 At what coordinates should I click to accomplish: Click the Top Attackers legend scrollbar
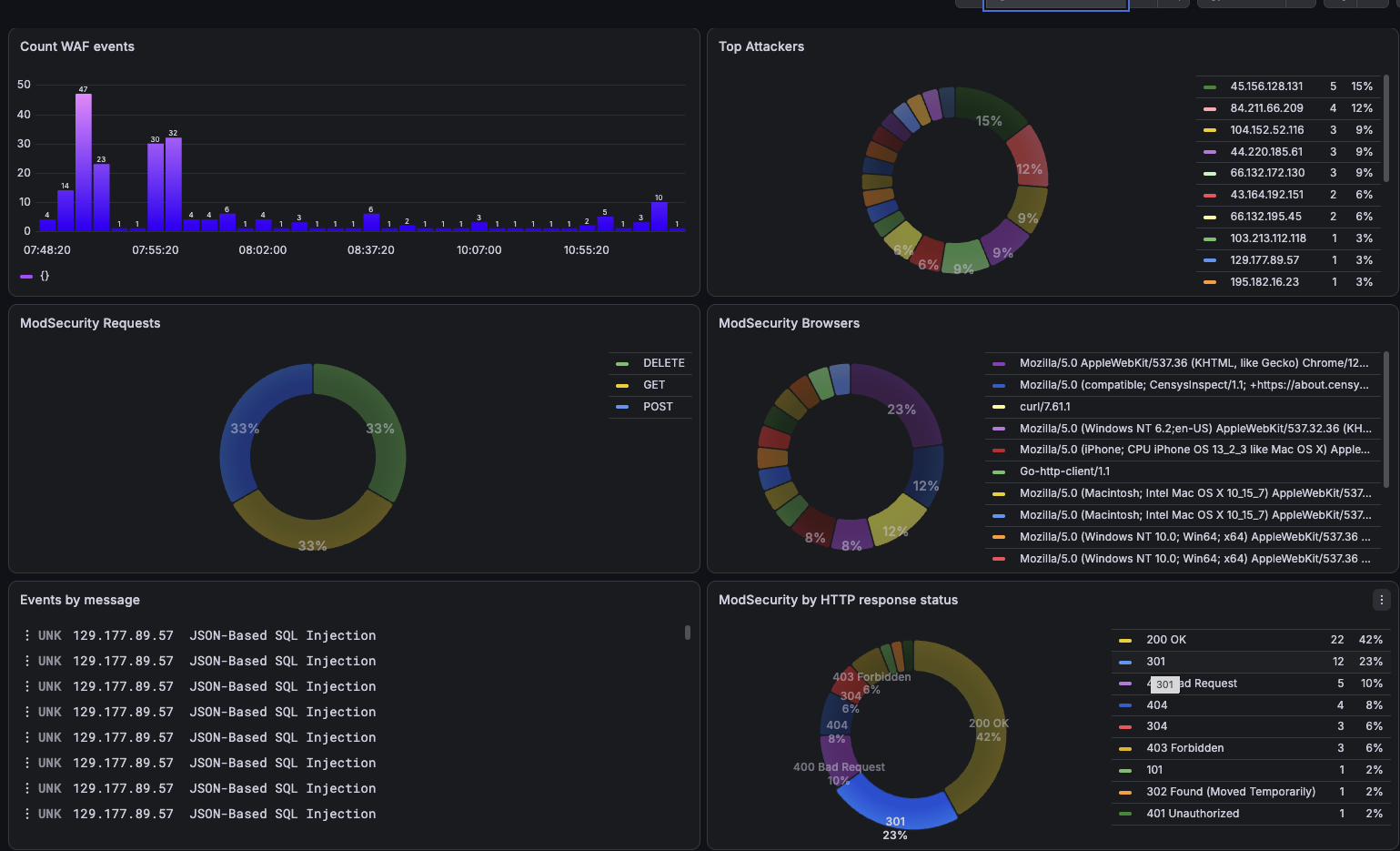(x=1386, y=128)
